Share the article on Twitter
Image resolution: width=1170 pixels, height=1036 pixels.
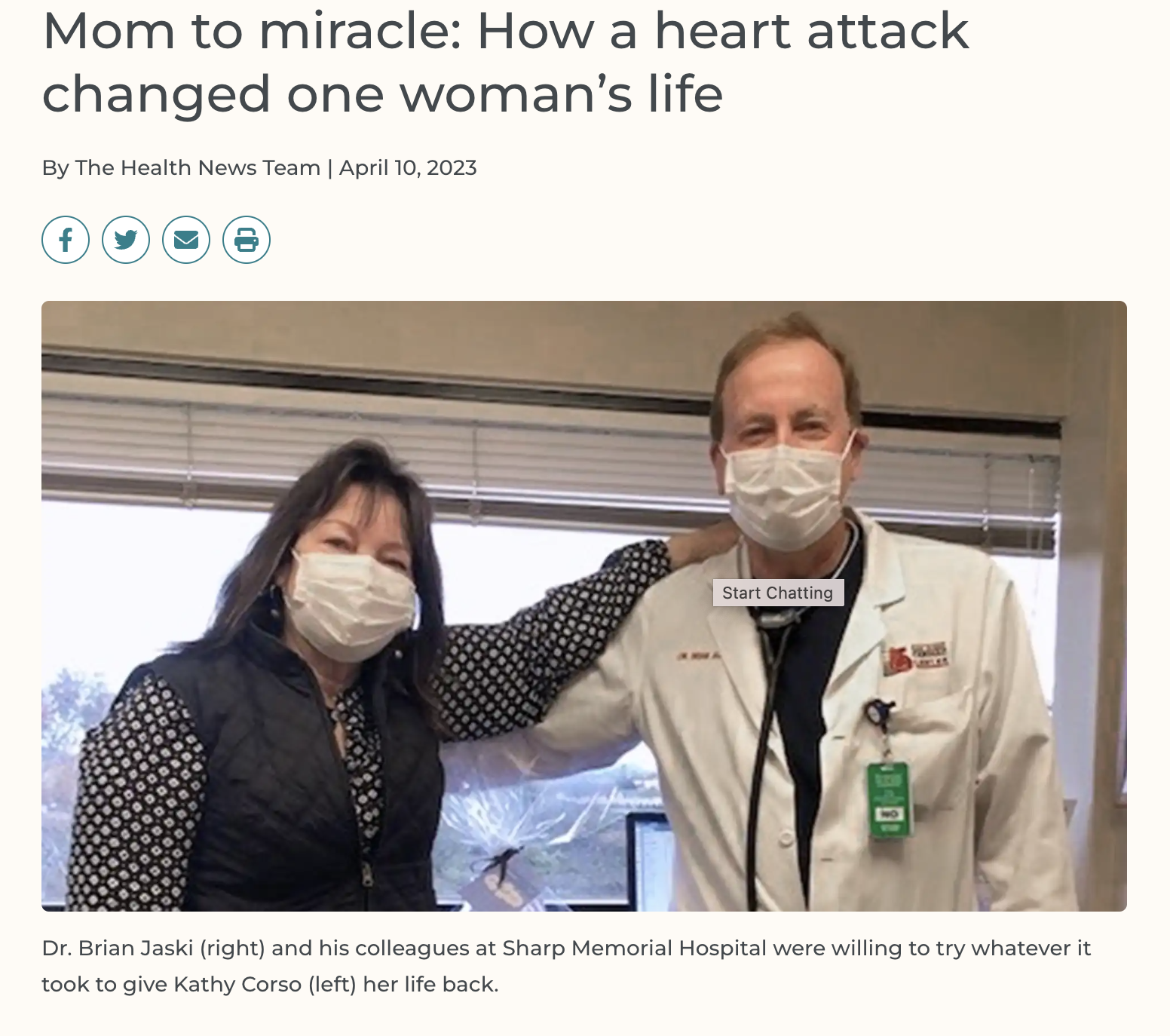(126, 240)
